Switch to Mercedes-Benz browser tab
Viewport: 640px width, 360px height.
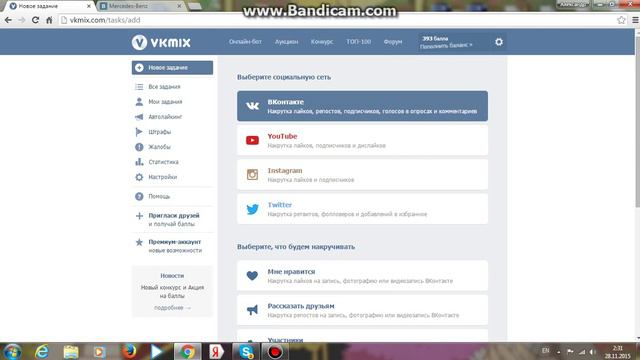(140, 6)
